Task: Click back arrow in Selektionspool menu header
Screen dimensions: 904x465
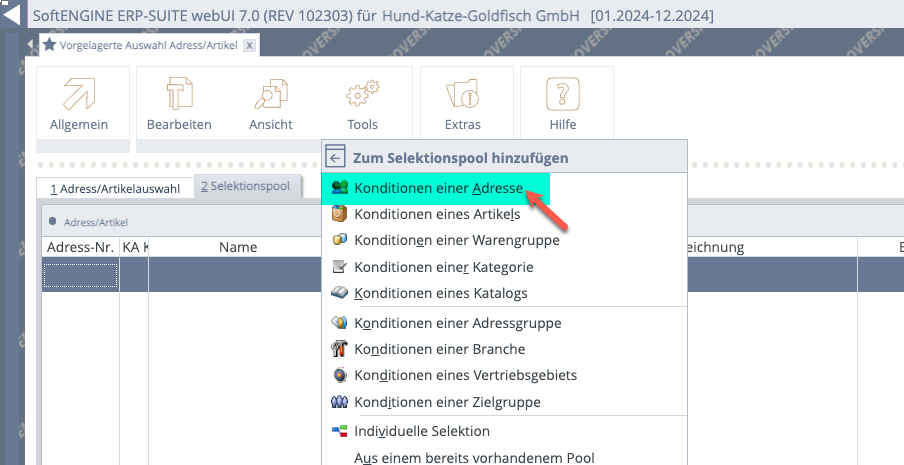Action: pos(336,157)
